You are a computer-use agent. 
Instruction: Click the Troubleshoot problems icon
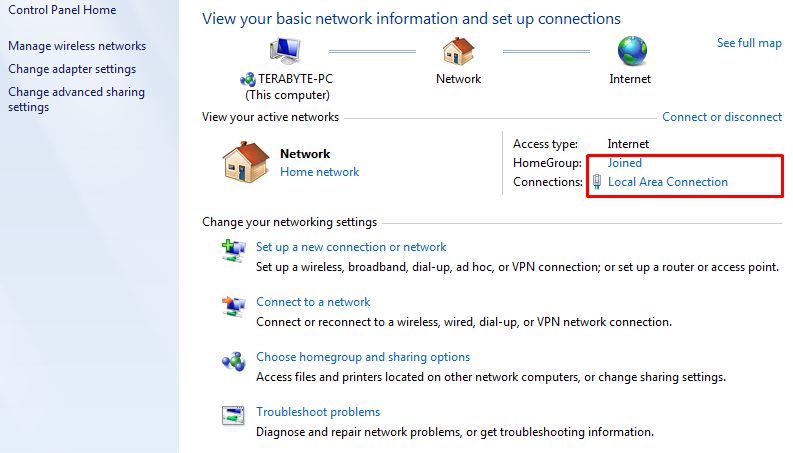click(x=233, y=416)
